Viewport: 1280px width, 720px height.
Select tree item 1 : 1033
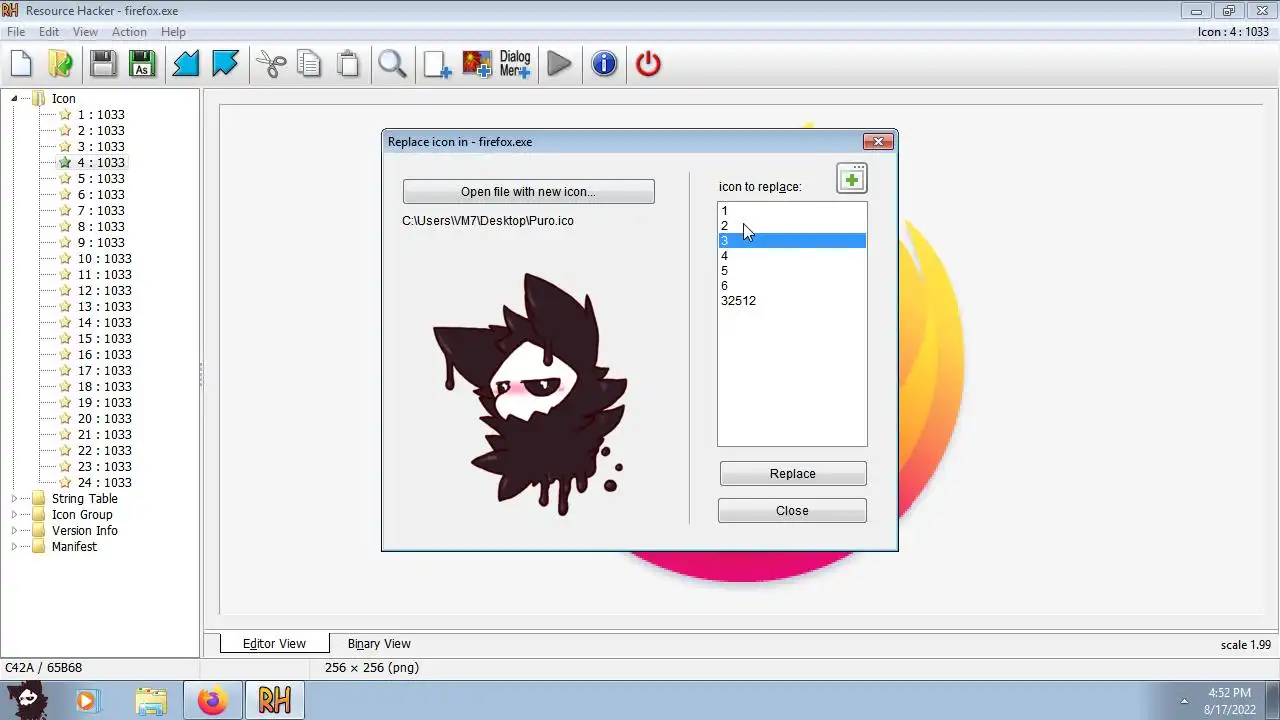click(101, 114)
